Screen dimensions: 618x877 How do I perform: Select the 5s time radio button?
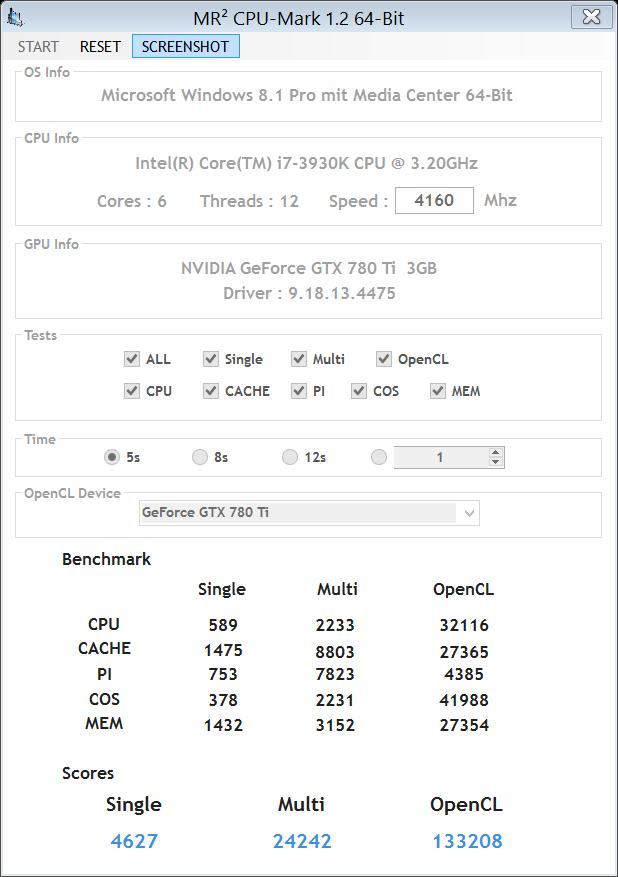(112, 458)
